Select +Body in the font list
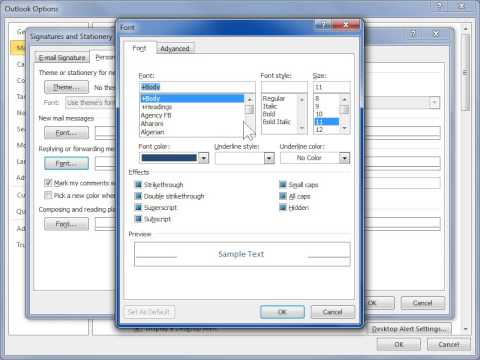The width and height of the screenshot is (480, 360). [192, 98]
